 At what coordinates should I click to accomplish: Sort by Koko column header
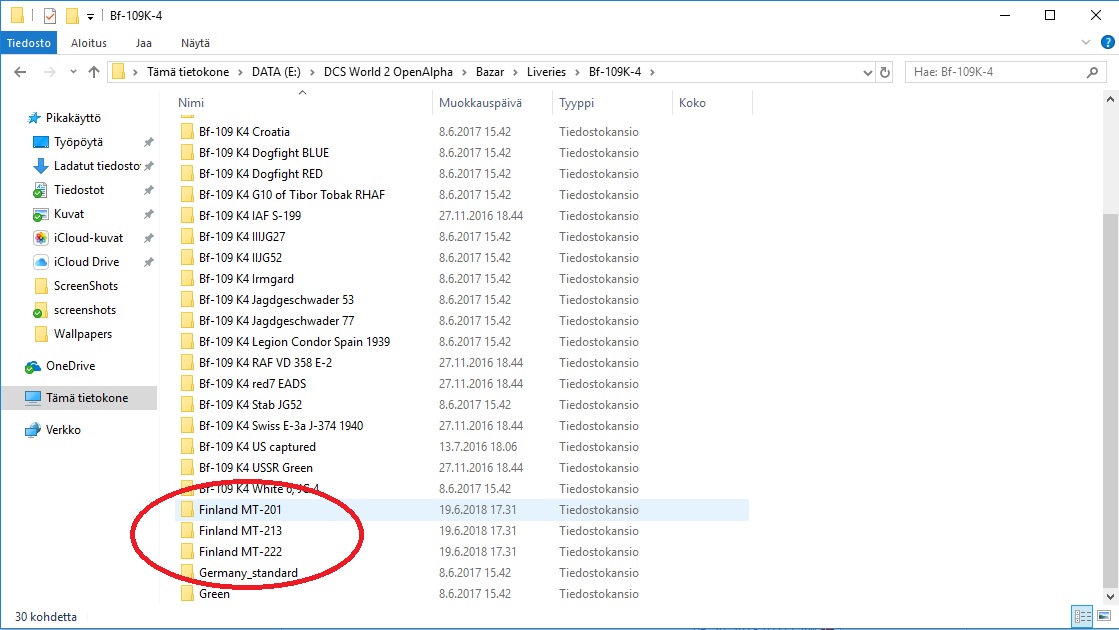click(x=692, y=103)
